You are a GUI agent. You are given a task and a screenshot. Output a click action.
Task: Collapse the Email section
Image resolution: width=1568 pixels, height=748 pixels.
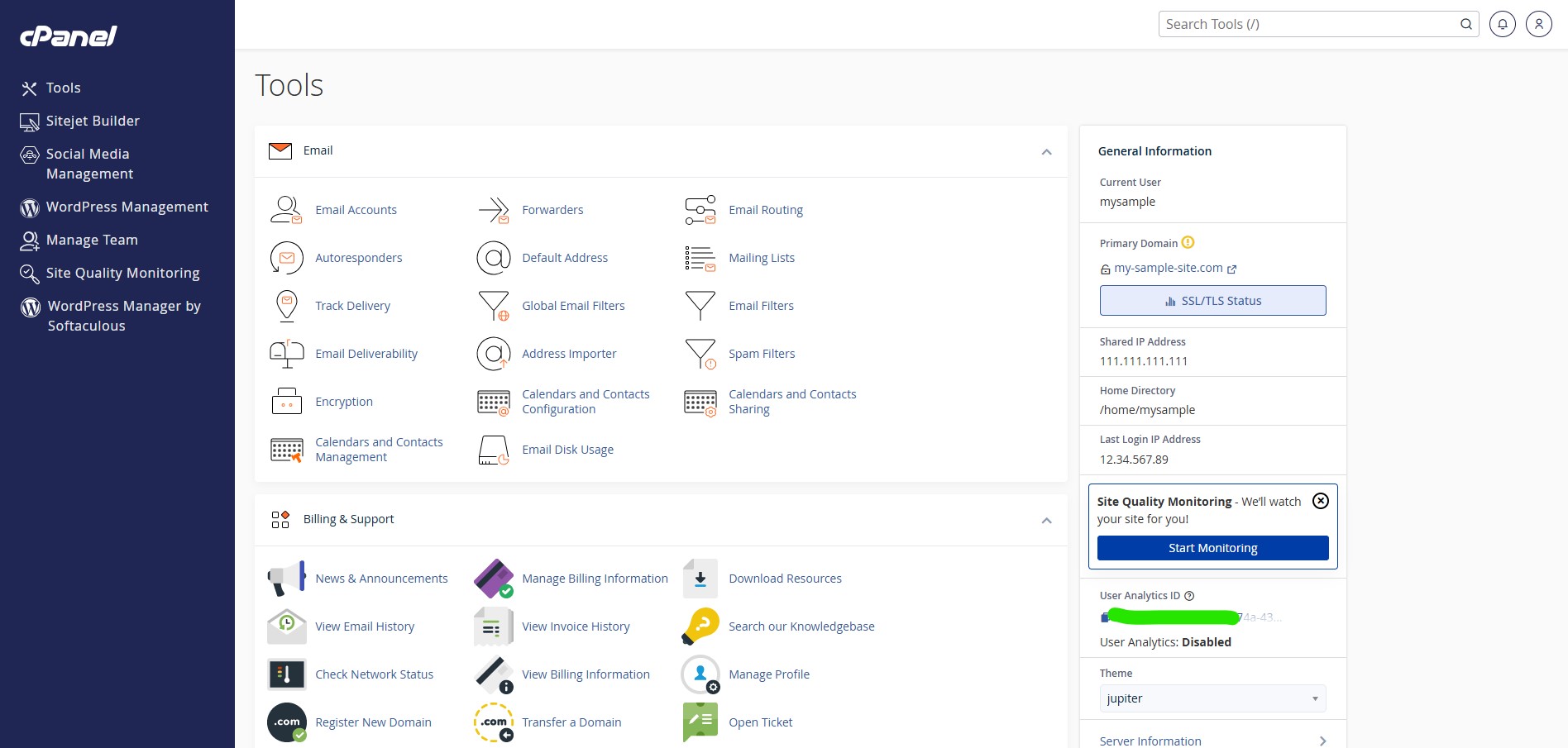(x=1046, y=151)
